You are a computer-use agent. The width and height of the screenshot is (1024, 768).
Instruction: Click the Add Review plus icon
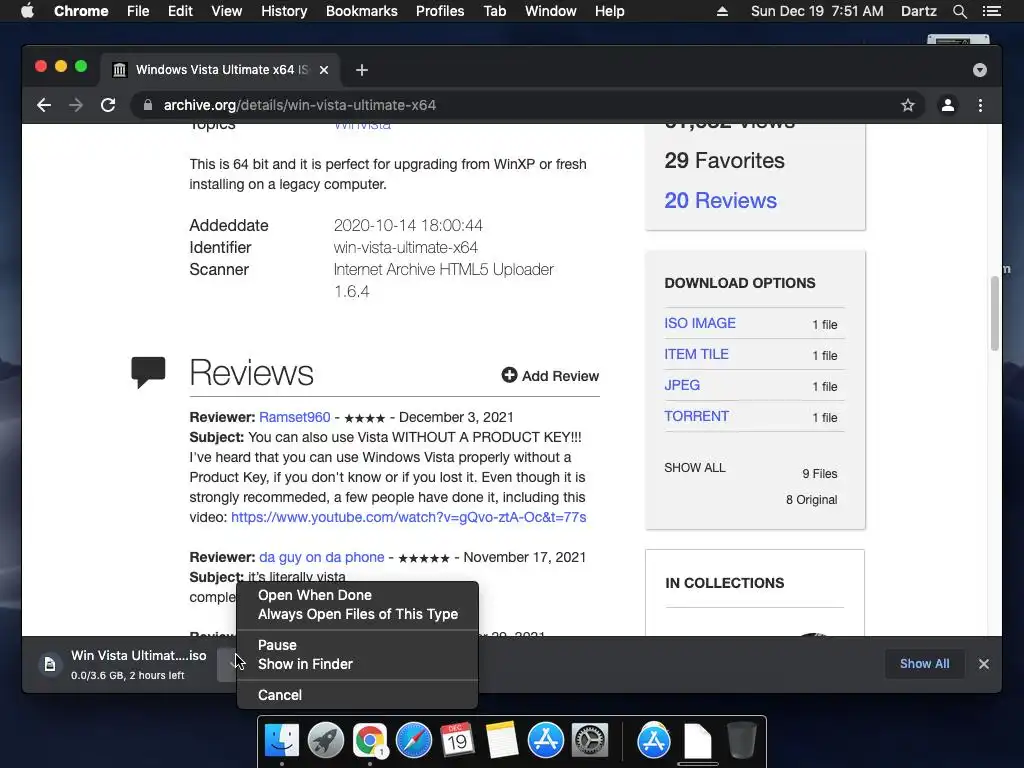(509, 375)
